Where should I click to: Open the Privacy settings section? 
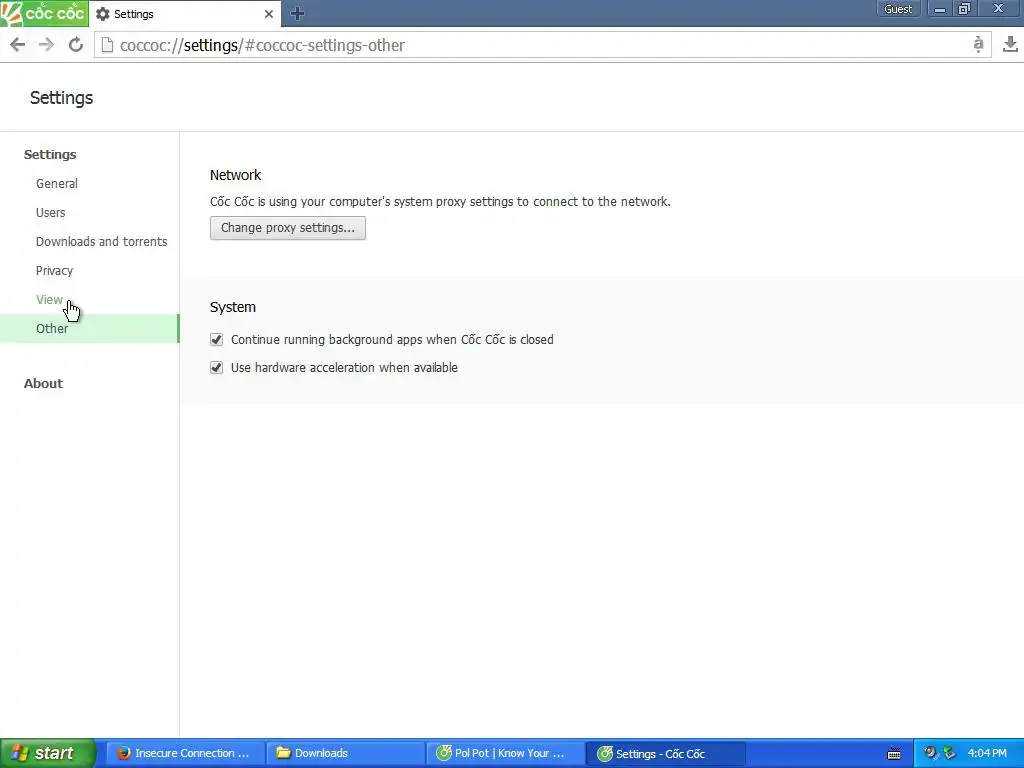[54, 270]
